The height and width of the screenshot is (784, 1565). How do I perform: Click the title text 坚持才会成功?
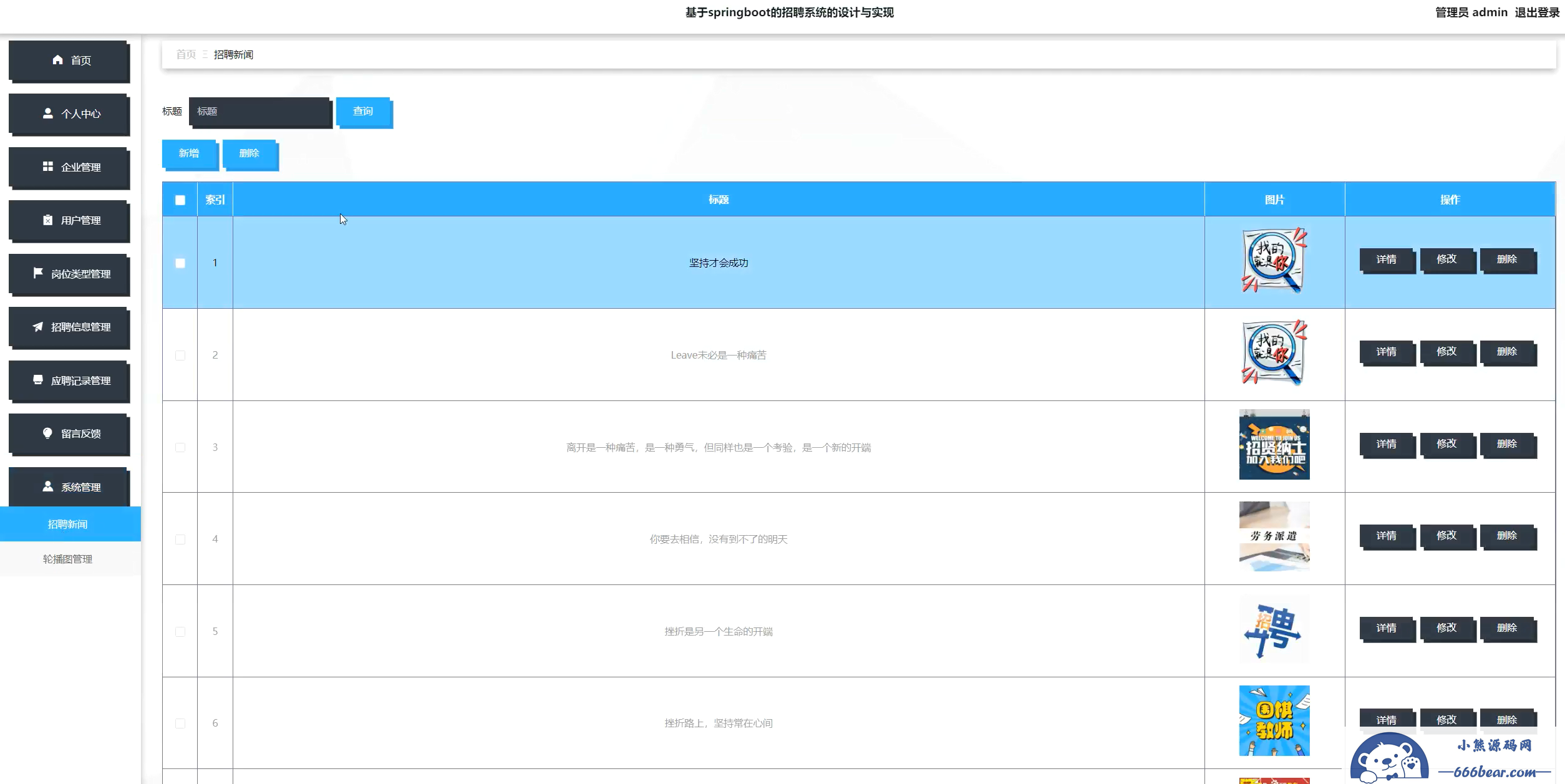(719, 263)
